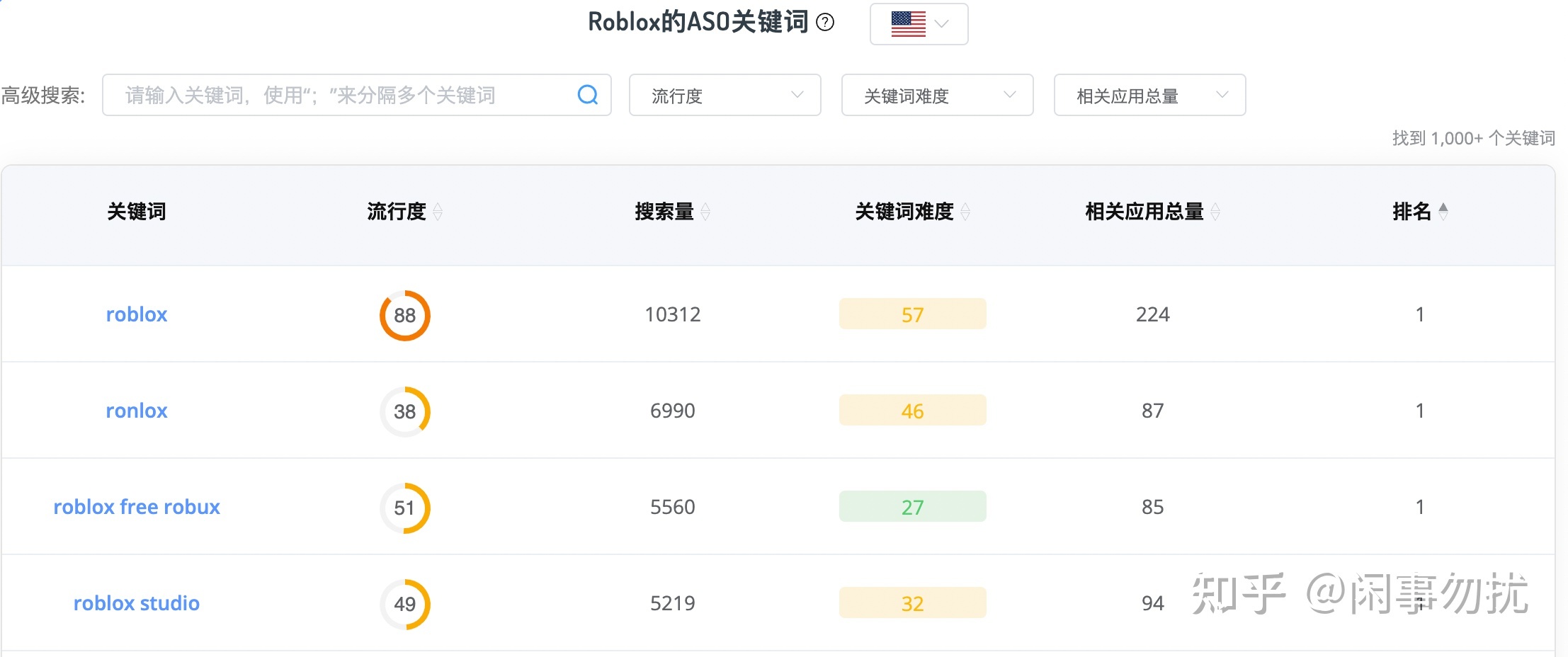Screen dimensions: 1568x657
Task: Open the US flag country selector
Action: (919, 24)
